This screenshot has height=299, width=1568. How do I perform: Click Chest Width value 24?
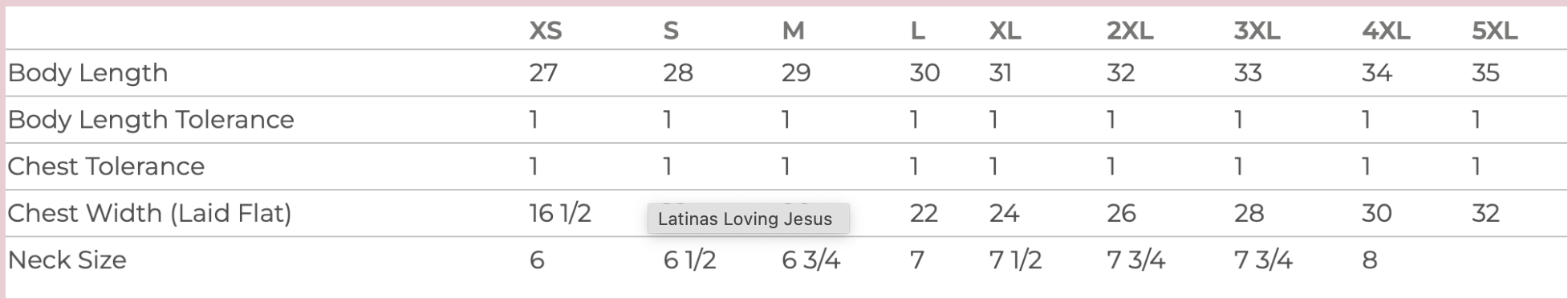coord(1004,213)
